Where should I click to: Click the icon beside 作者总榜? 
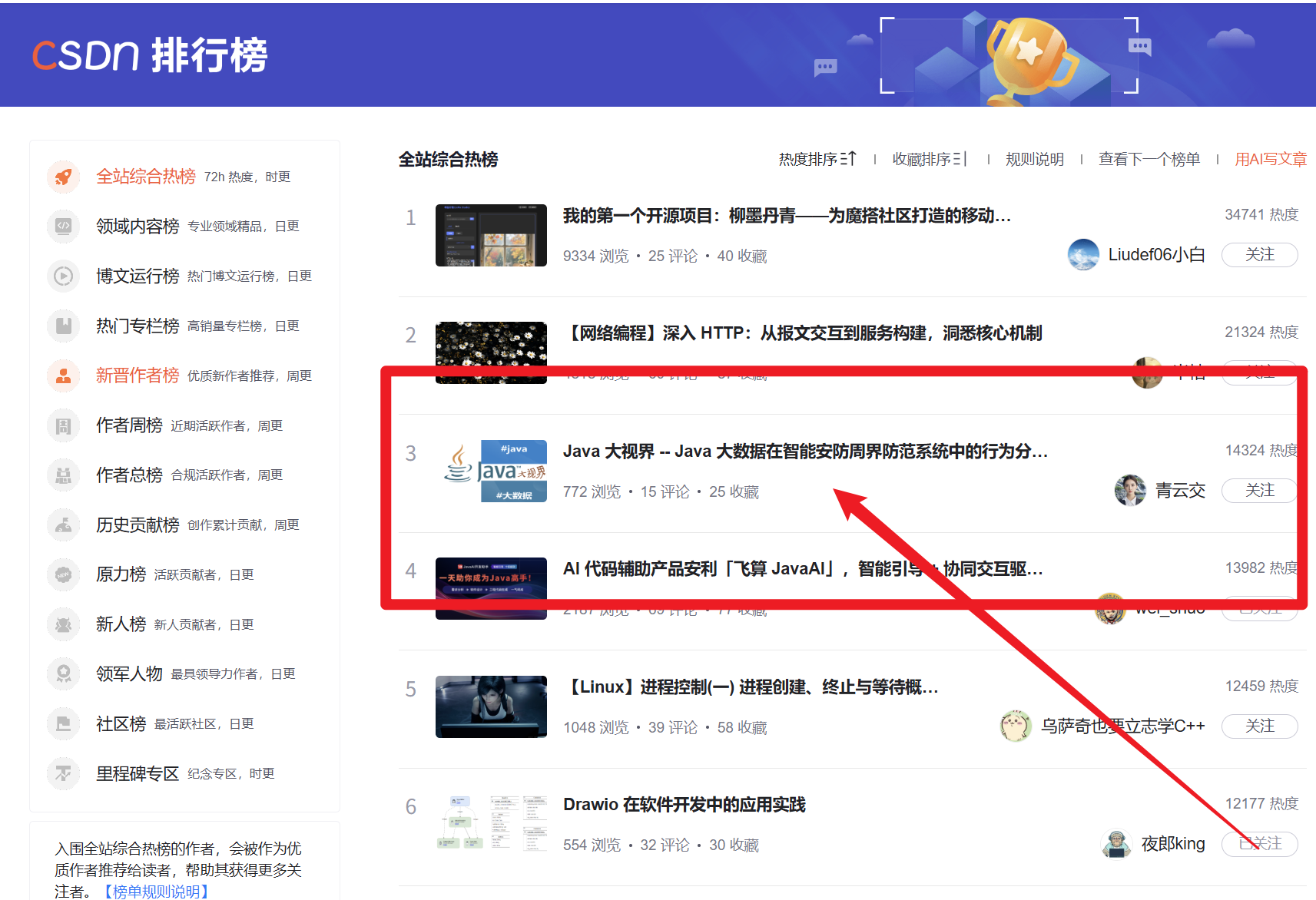coord(64,475)
